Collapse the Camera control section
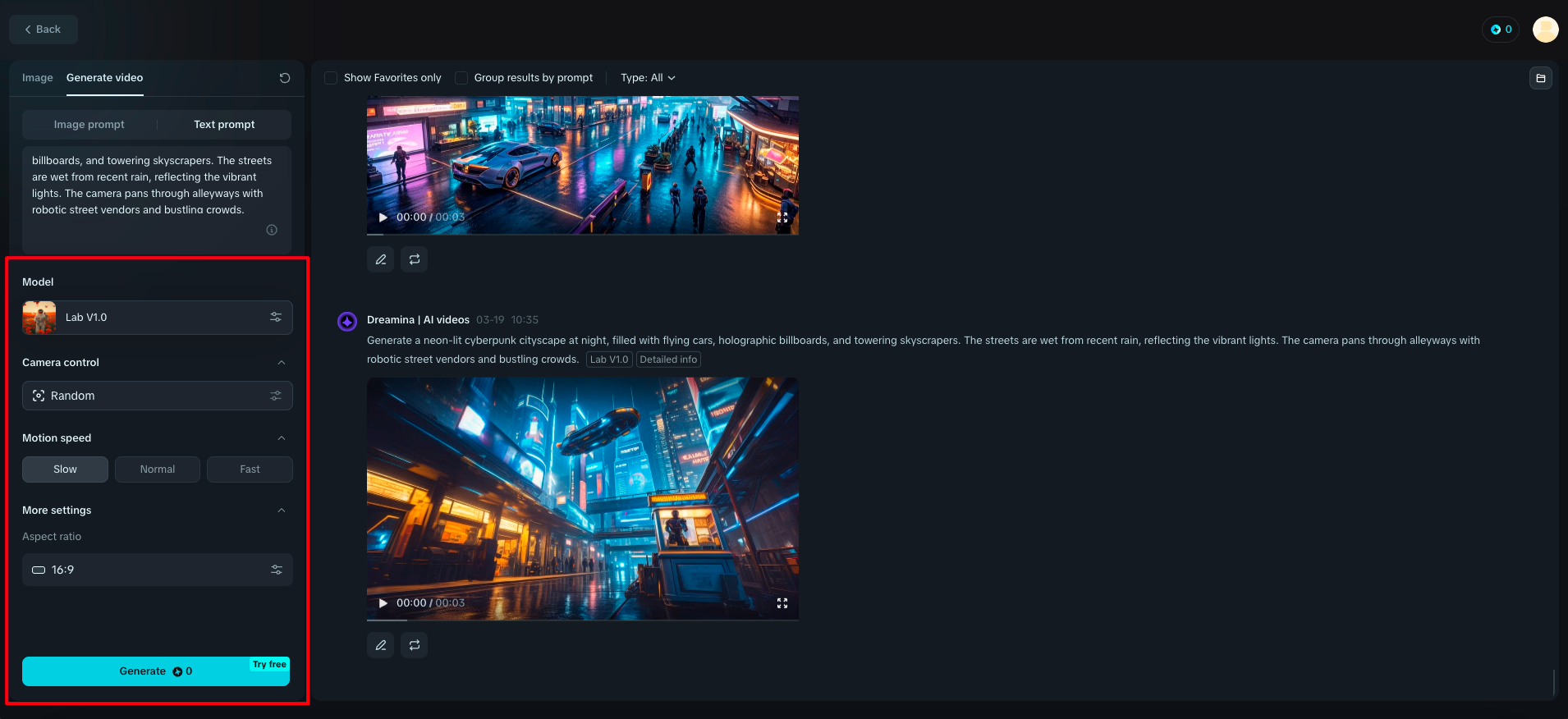 [282, 363]
